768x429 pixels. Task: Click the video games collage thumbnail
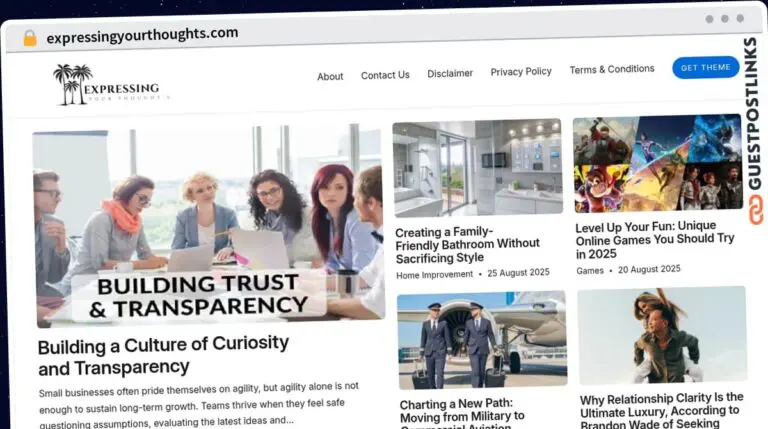pyautogui.click(x=658, y=163)
